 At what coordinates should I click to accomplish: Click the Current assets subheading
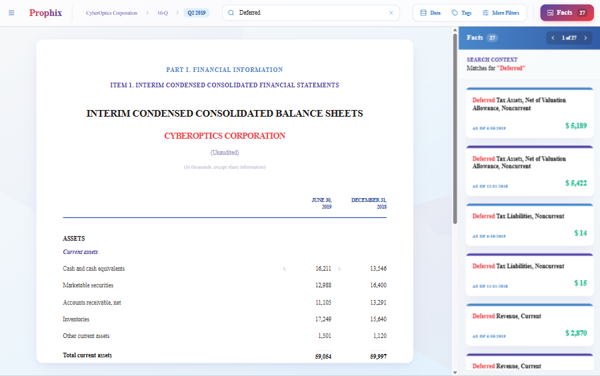pos(80,252)
